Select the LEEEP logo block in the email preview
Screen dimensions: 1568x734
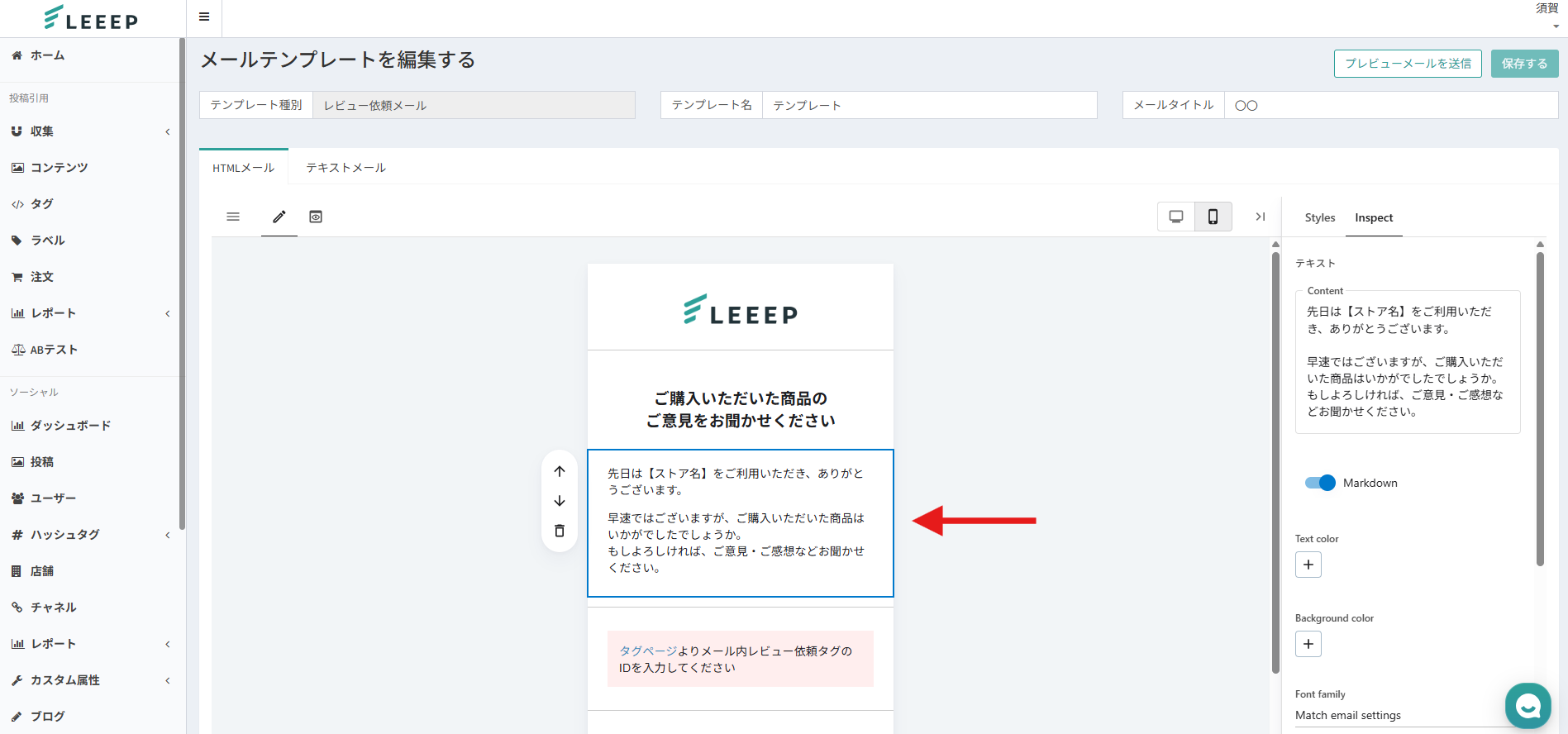[741, 307]
